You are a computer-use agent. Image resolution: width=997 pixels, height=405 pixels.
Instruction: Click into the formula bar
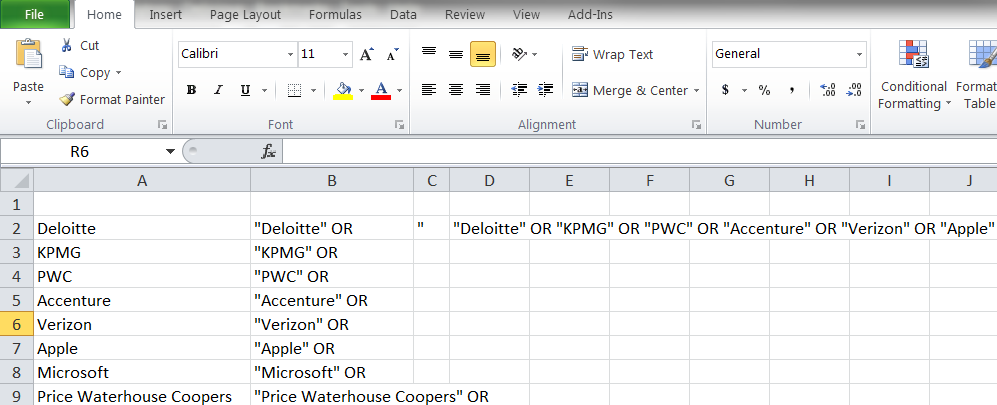click(x=639, y=151)
